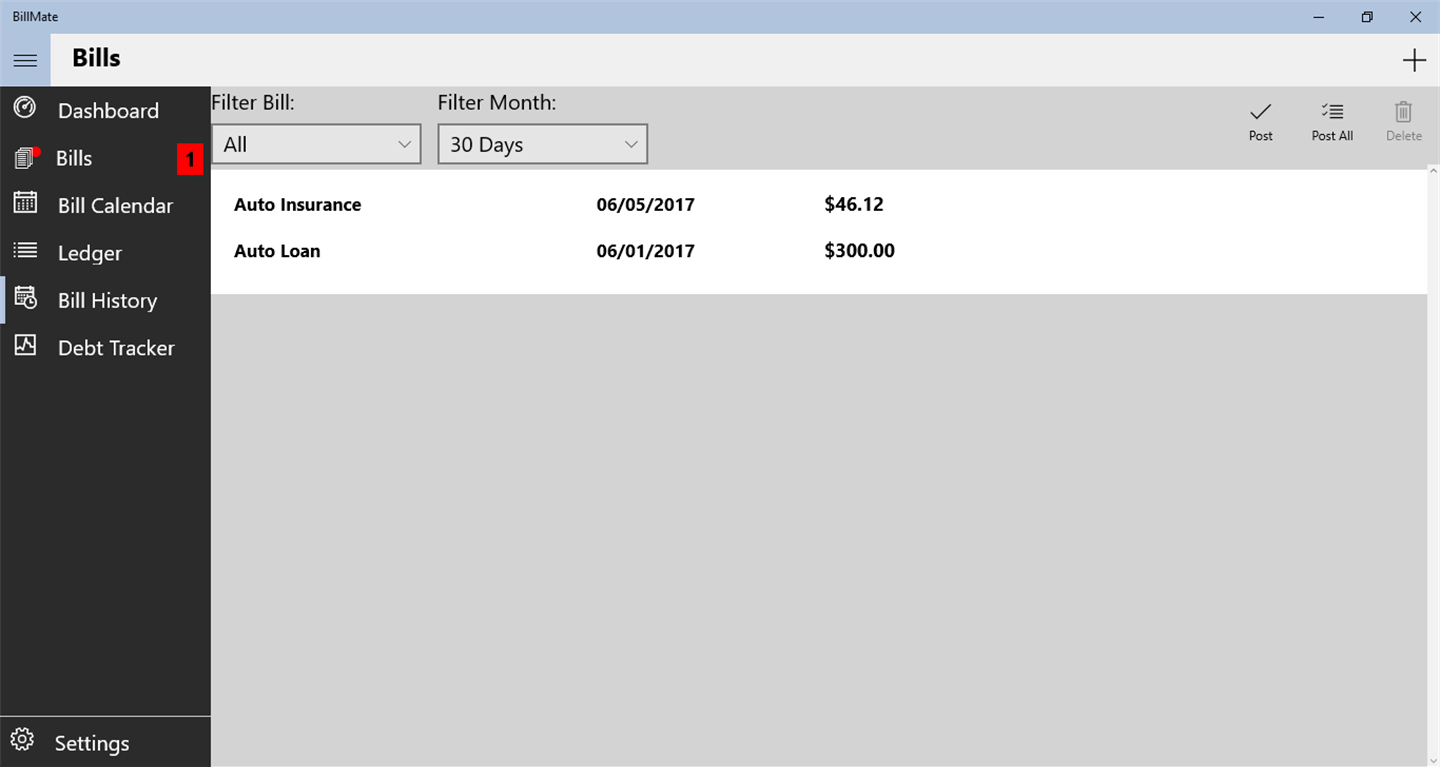Click the 06/05/2017 due date
The image size is (1440, 767).
click(645, 205)
